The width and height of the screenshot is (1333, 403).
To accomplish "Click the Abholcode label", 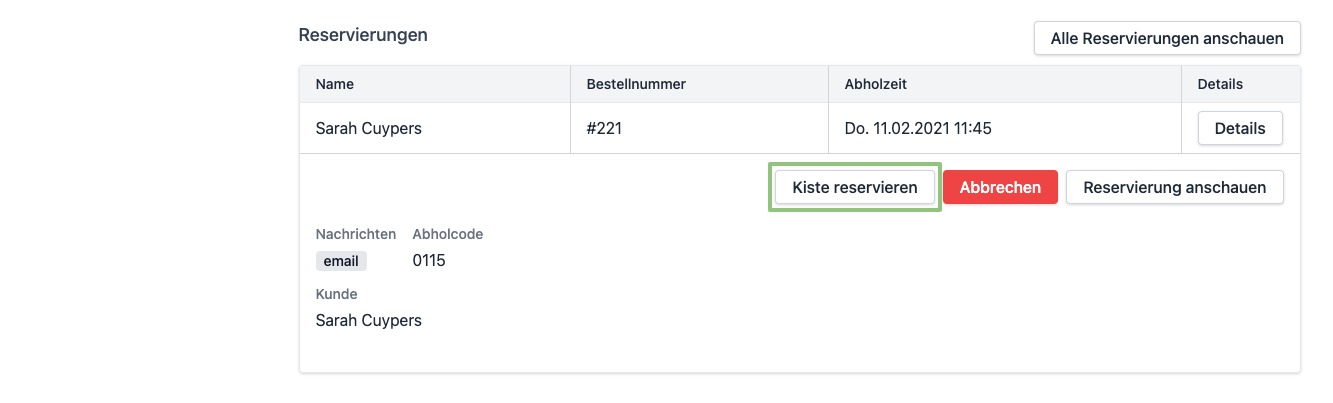I will pos(448,234).
